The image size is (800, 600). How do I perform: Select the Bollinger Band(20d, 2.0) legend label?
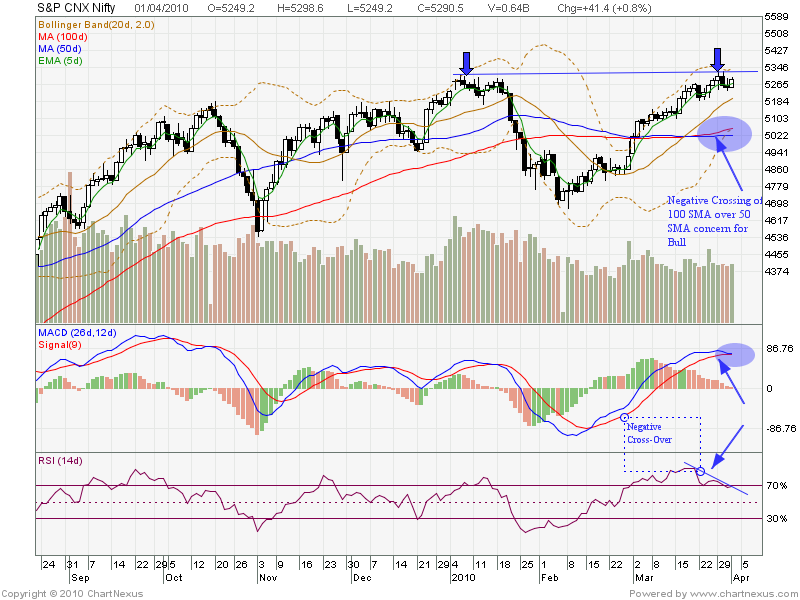[96, 24]
